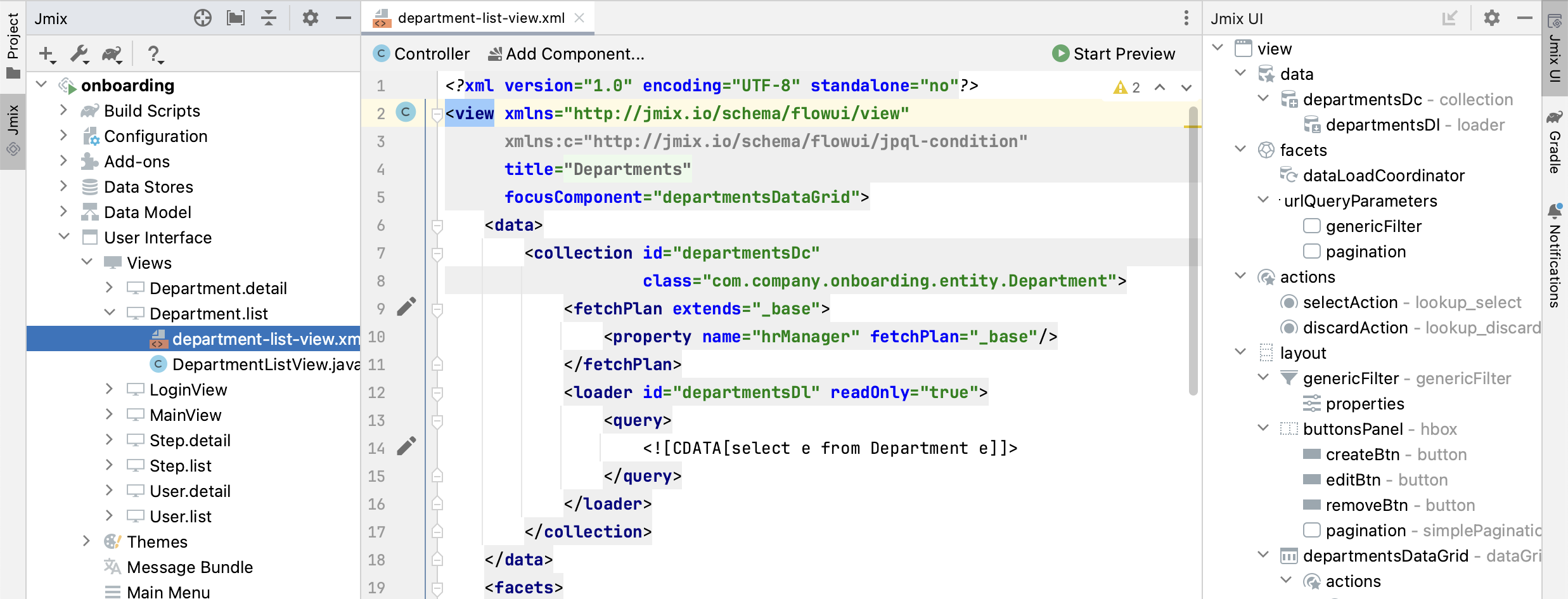Click the warnings indicator showing 2
Image resolution: width=1568 pixels, height=599 pixels.
[1126, 87]
